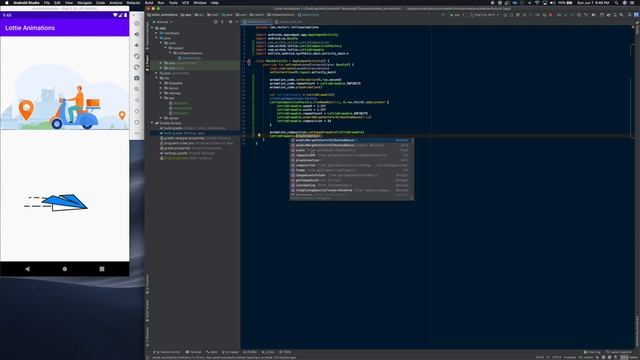Click the paper plane animation in emulator

click(x=56, y=202)
